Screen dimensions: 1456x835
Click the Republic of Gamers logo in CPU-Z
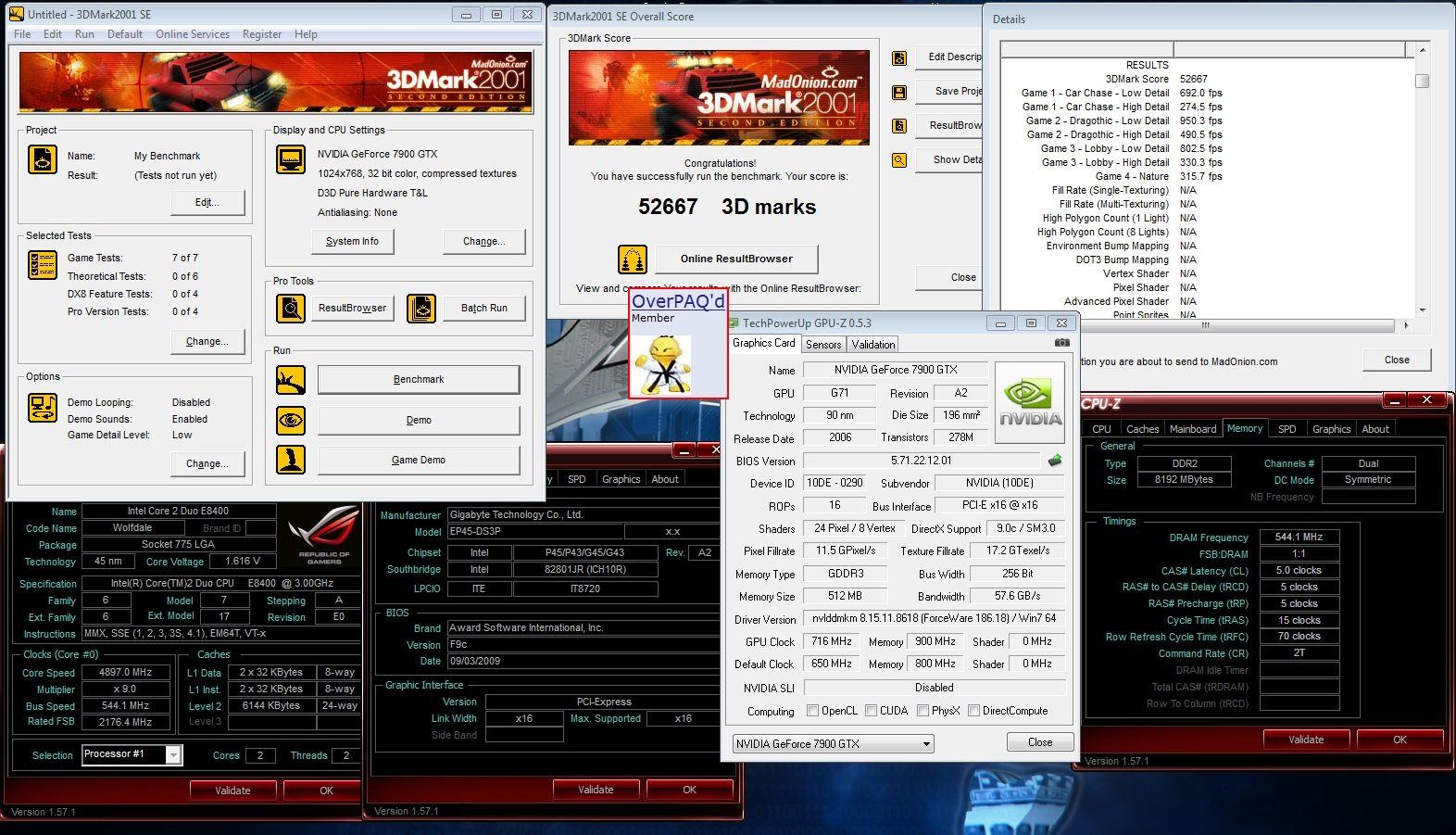click(323, 535)
